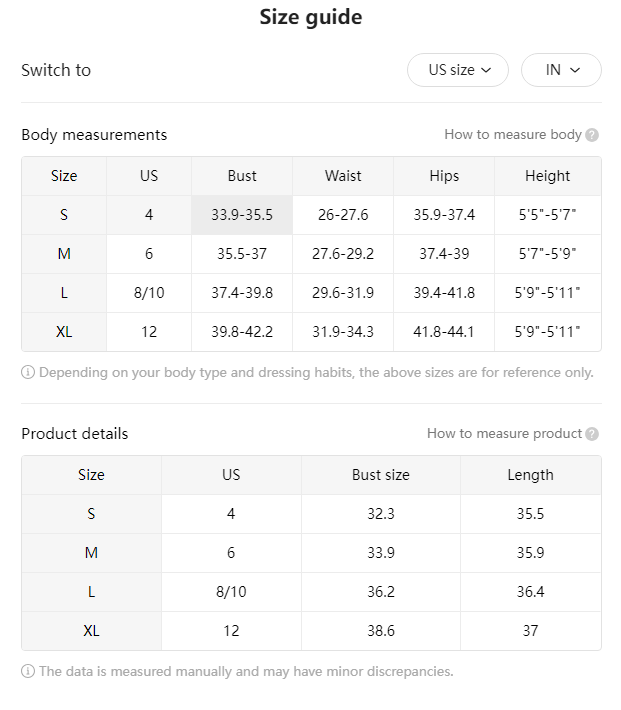Click the info icon before the body type disclaimer

tap(28, 372)
